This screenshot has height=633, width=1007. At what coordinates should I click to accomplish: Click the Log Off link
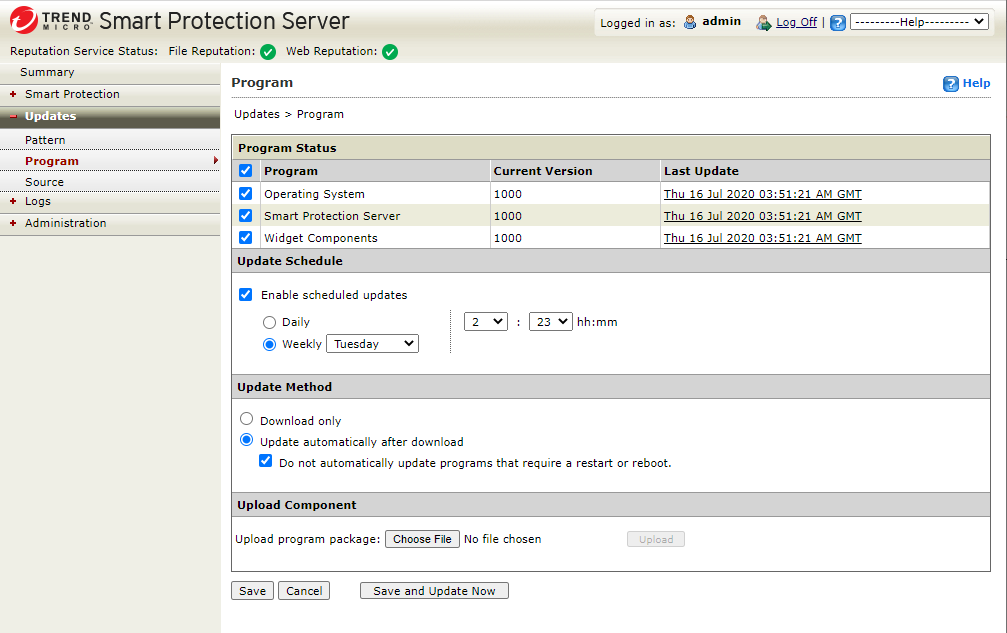click(x=796, y=22)
